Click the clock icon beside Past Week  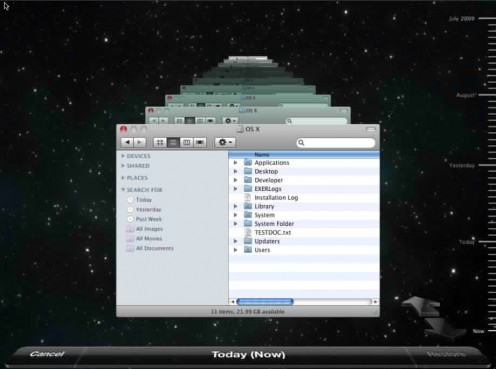[130, 219]
